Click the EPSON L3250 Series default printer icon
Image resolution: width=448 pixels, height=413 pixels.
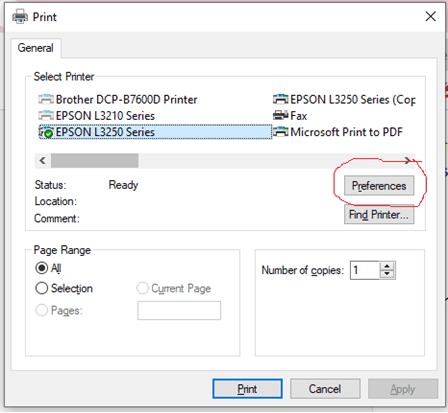46,132
